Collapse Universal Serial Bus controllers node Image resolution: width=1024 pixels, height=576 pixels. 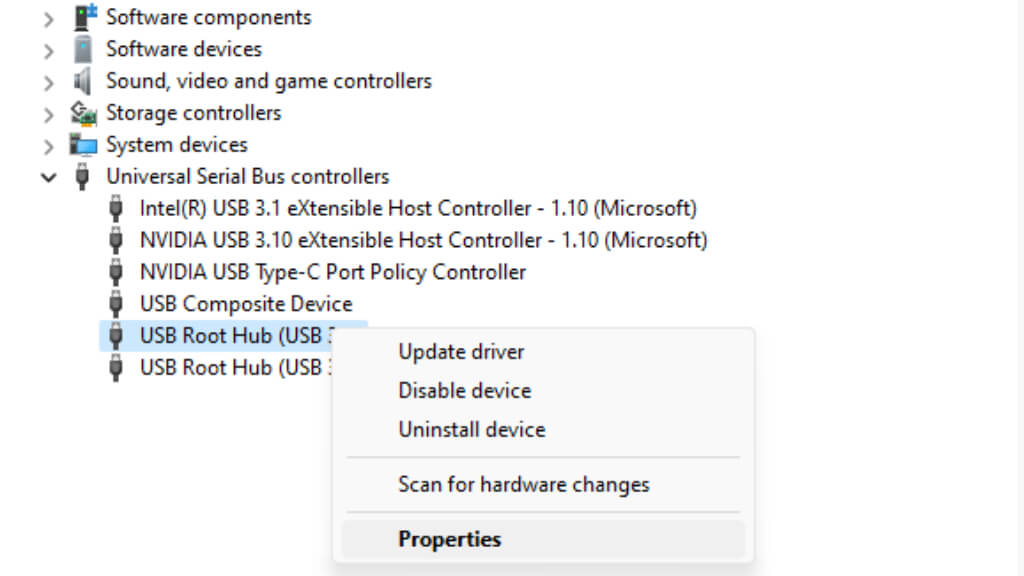click(48, 177)
